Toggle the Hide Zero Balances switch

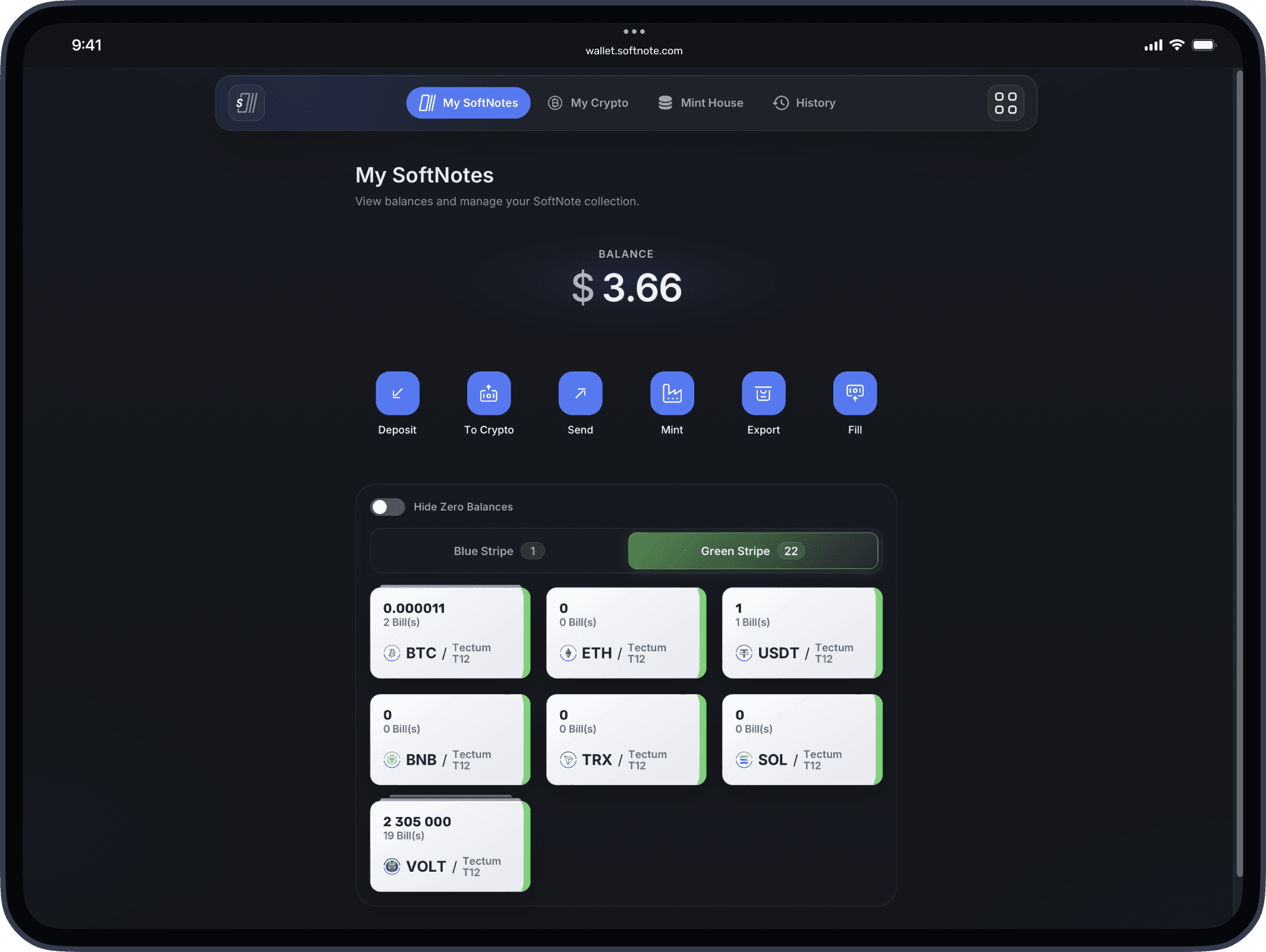coord(388,507)
